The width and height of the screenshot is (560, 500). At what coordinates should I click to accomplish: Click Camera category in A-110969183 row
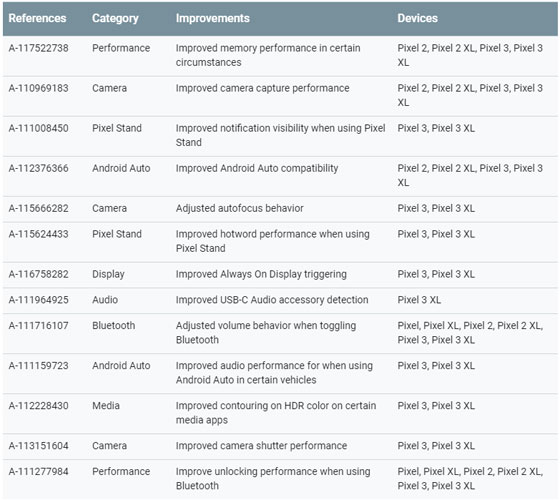pyautogui.click(x=109, y=88)
